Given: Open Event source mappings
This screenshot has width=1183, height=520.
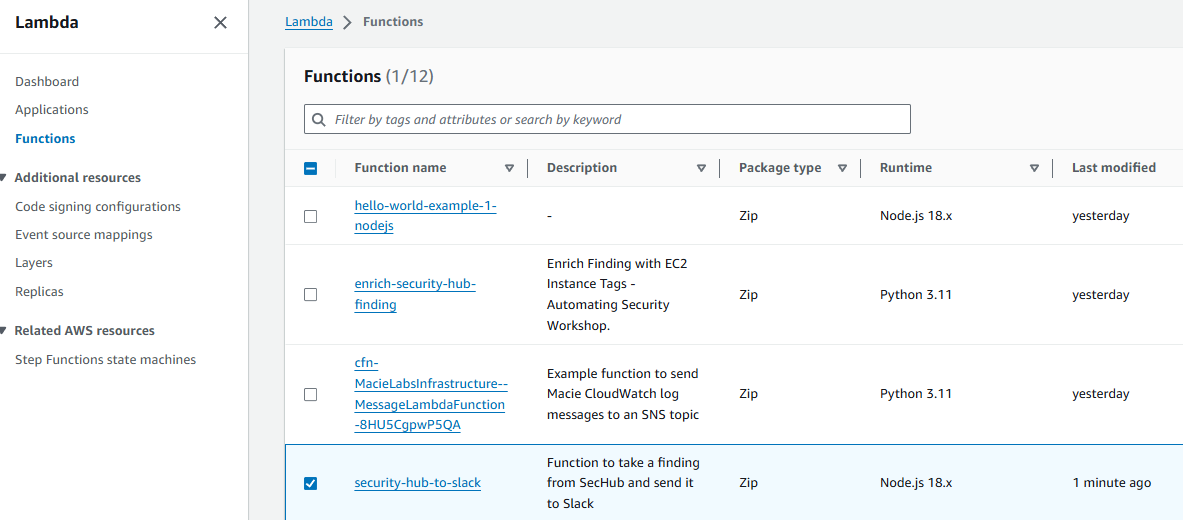Looking at the screenshot, I should point(84,235).
